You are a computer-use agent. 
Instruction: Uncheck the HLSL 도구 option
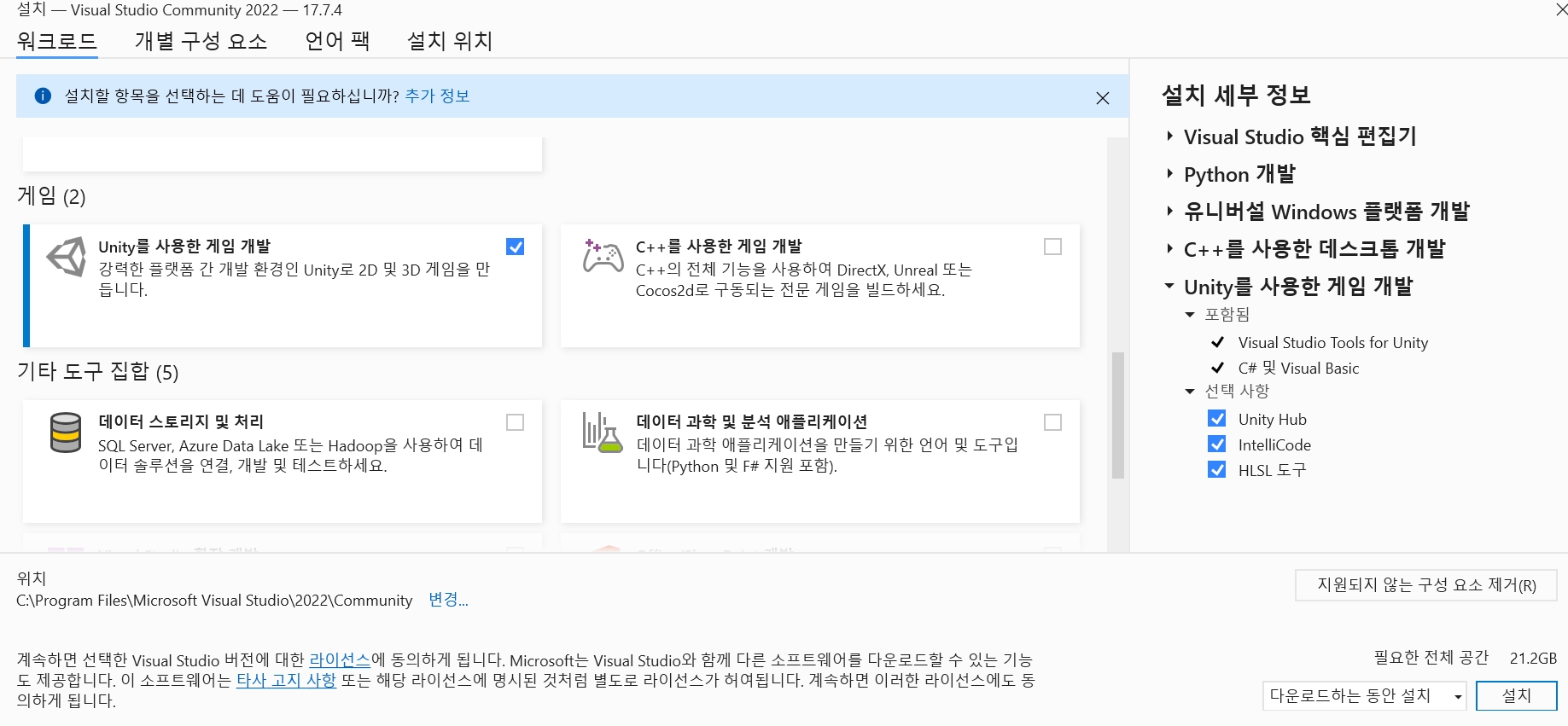(x=1217, y=470)
